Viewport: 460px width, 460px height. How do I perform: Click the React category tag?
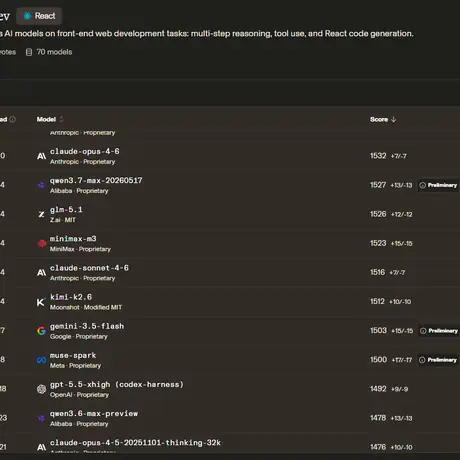39,16
